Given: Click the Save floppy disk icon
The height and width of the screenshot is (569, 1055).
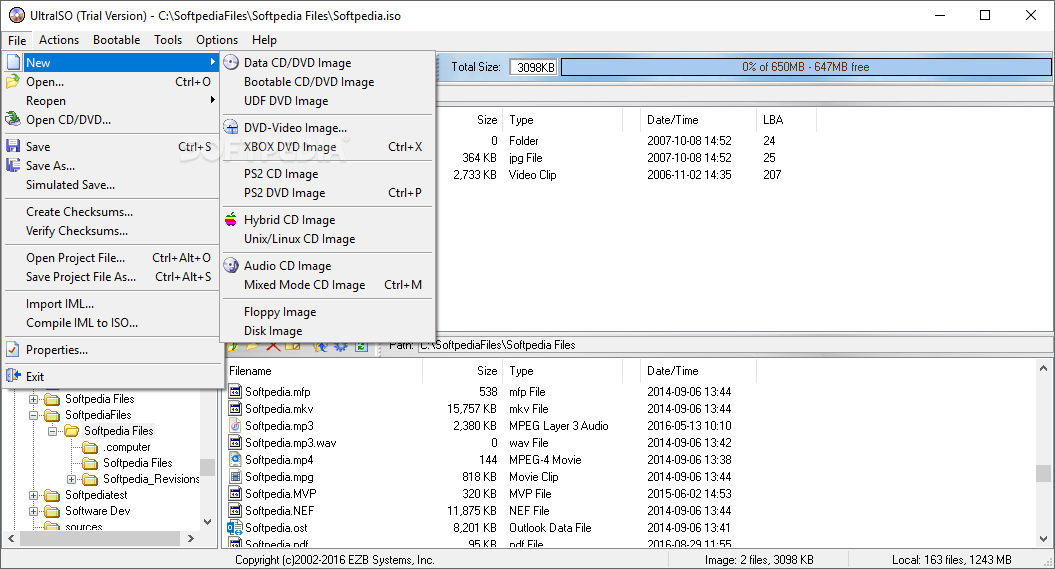Looking at the screenshot, I should (13, 146).
